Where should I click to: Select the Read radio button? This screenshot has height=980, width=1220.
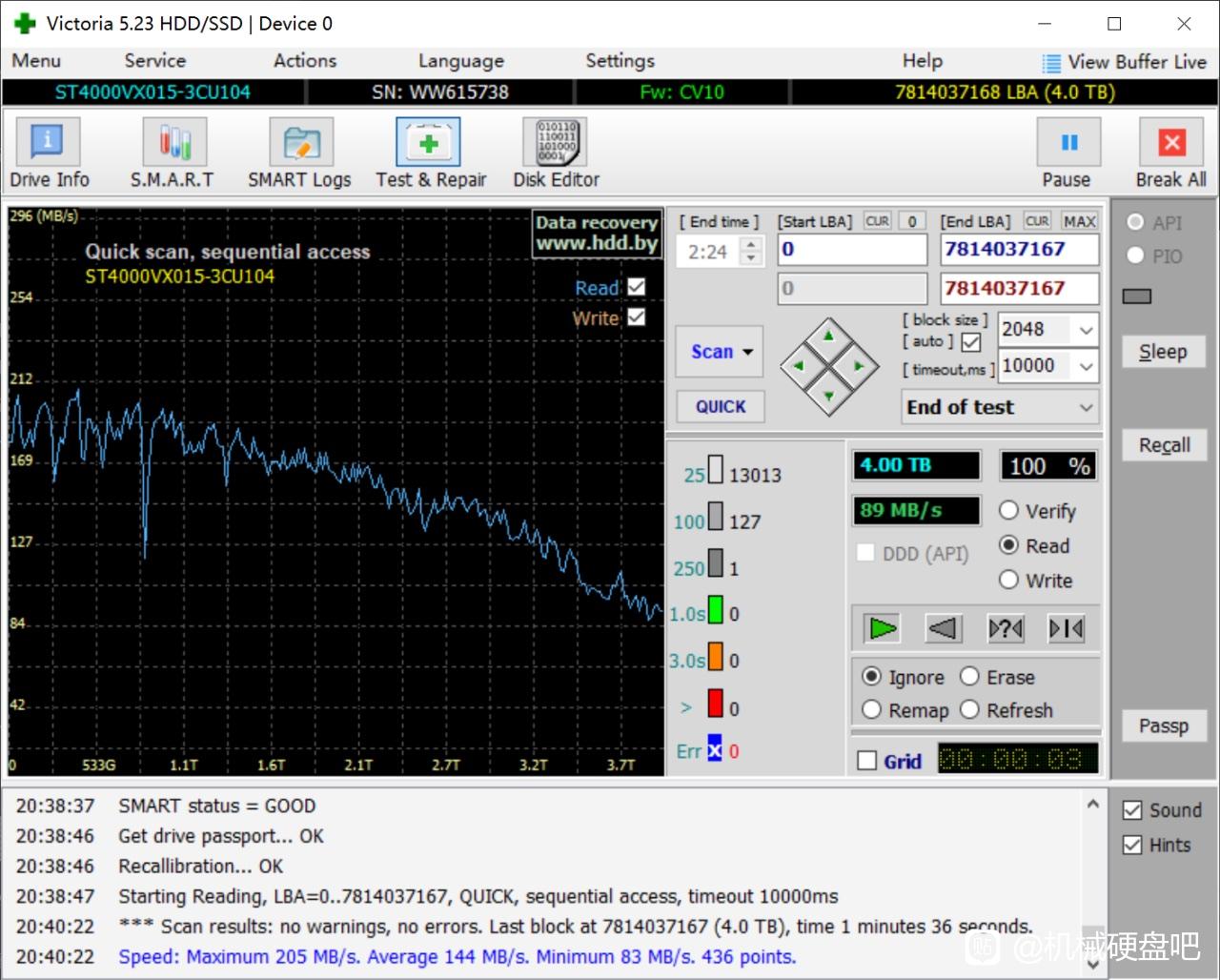coord(1008,545)
